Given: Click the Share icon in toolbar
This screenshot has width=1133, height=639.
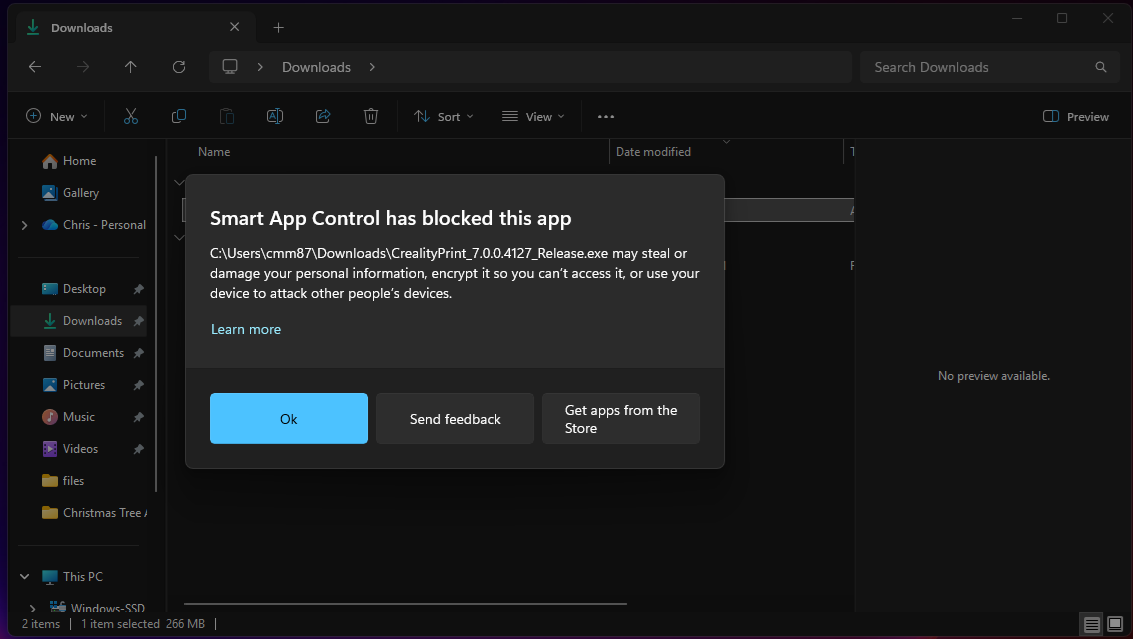Looking at the screenshot, I should [323, 116].
